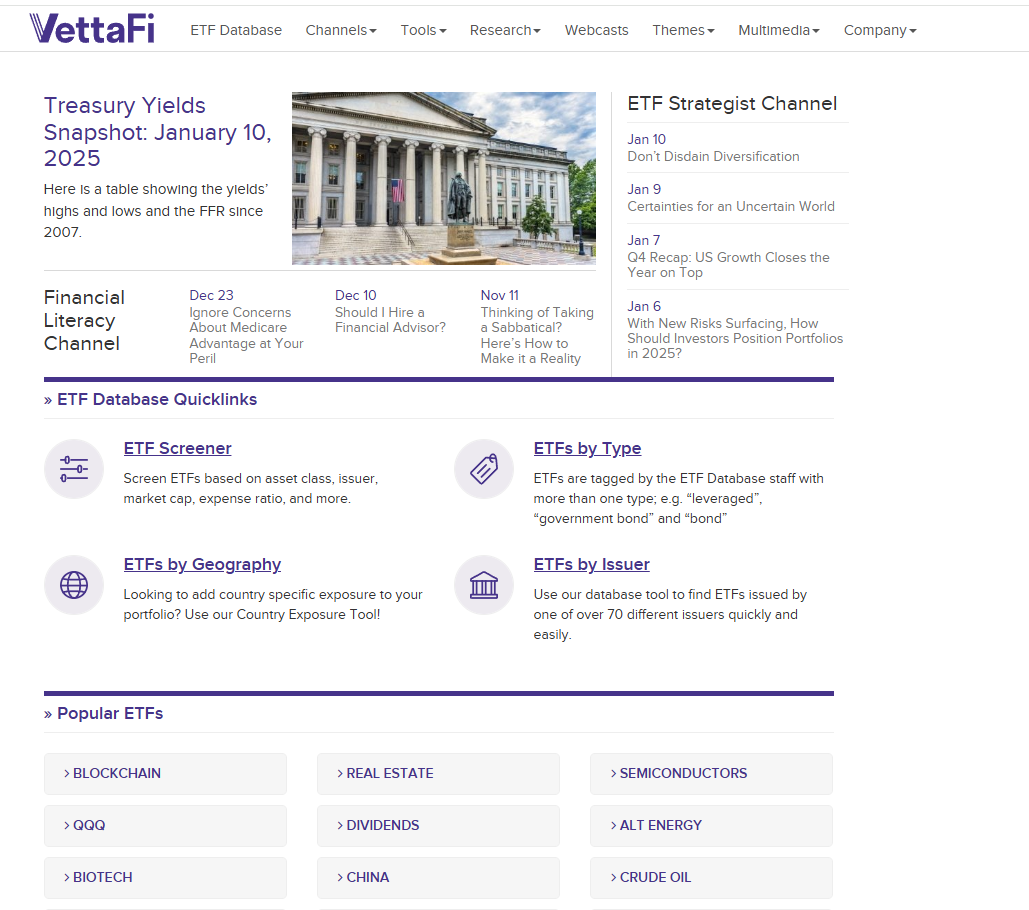Image resolution: width=1029 pixels, height=910 pixels.
Task: Click the VettaFi logo
Action: point(92,29)
